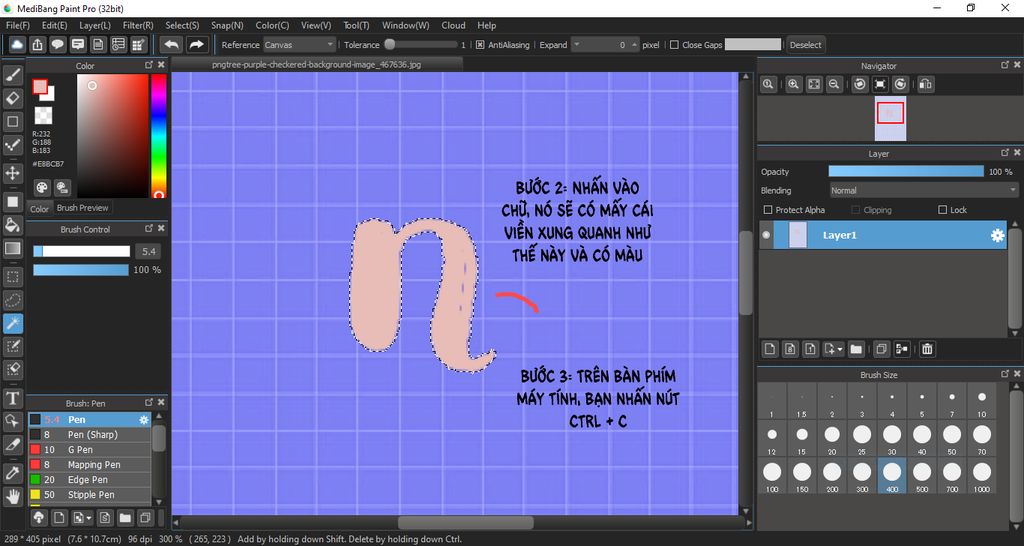This screenshot has width=1024, height=546.
Task: Switch to the Brush Preview tab
Action: pyautogui.click(x=82, y=208)
